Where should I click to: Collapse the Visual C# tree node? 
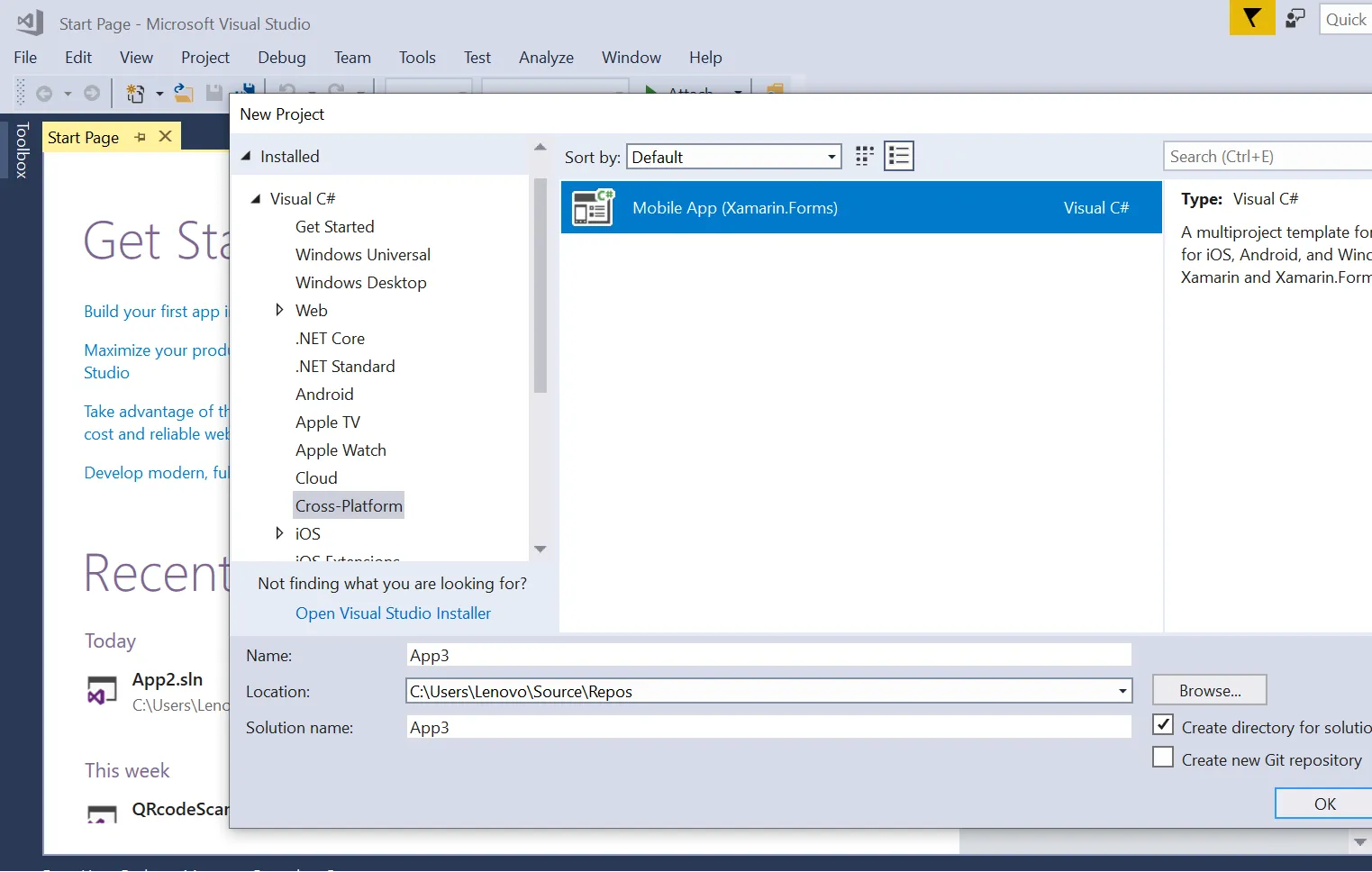coord(256,198)
